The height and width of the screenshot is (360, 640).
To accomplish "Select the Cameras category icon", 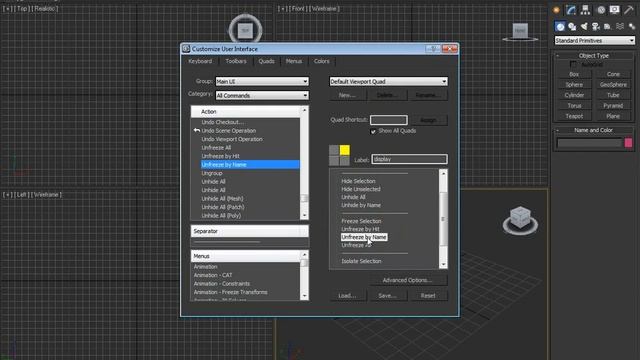I will click(596, 27).
